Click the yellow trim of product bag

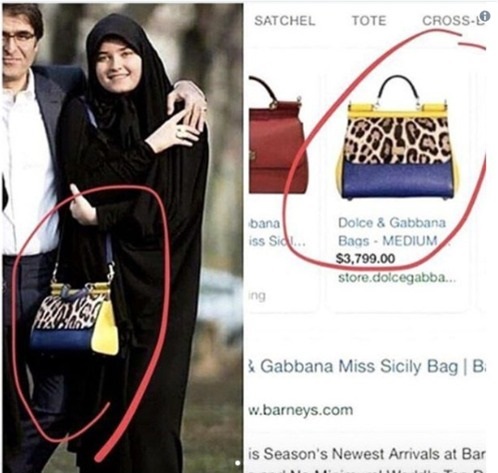397,110
